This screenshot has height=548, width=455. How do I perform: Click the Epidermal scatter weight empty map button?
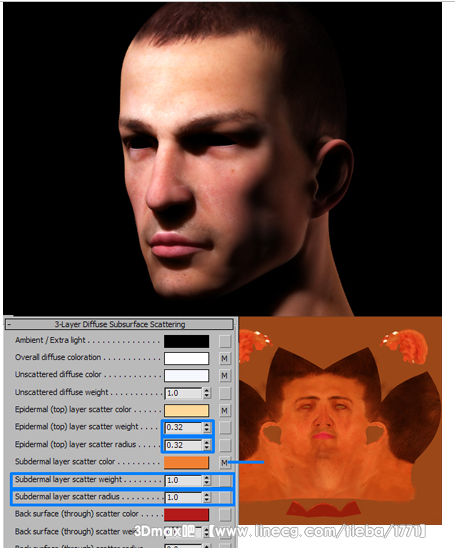point(225,427)
